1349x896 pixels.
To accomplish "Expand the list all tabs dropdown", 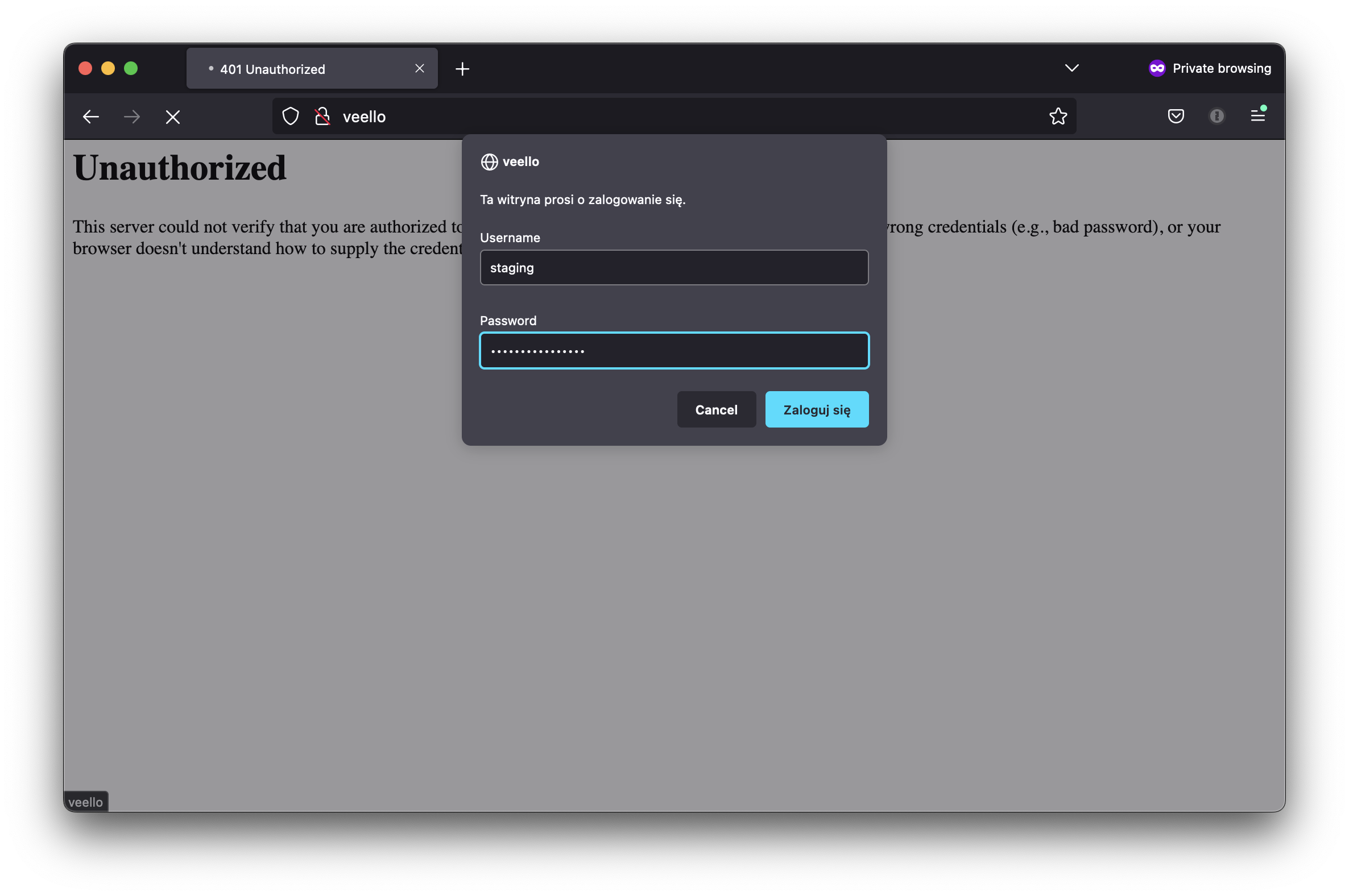I will click(x=1072, y=68).
